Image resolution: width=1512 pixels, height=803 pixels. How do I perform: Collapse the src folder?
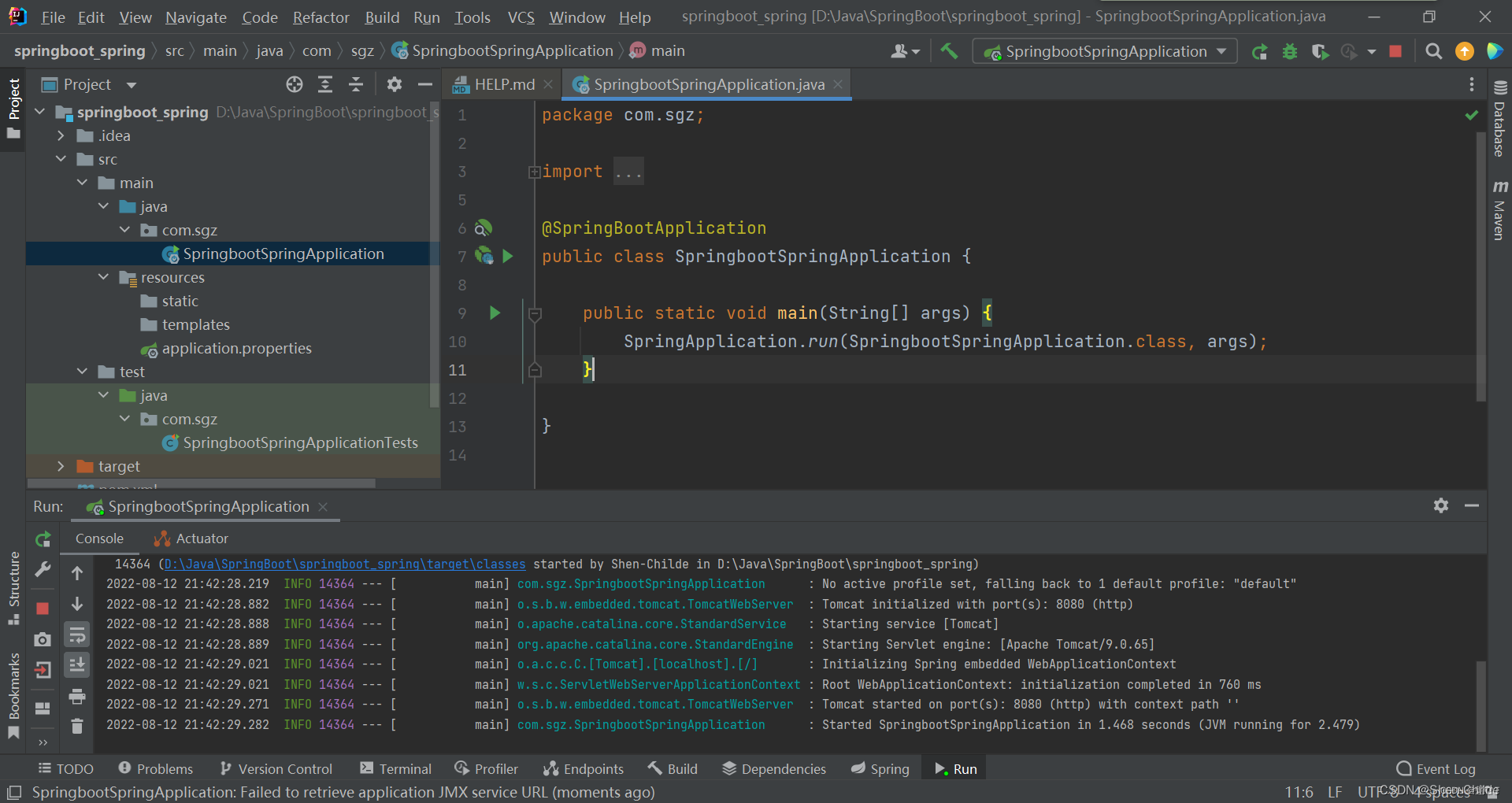pos(61,159)
